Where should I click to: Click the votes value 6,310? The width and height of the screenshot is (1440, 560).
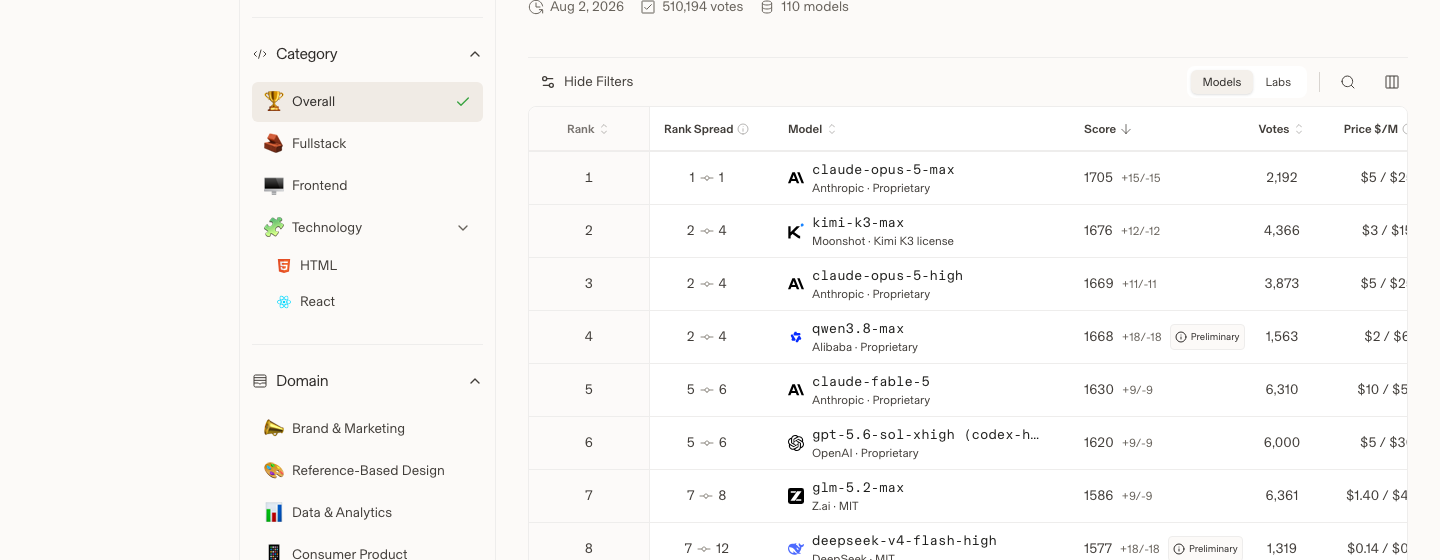pos(1281,390)
